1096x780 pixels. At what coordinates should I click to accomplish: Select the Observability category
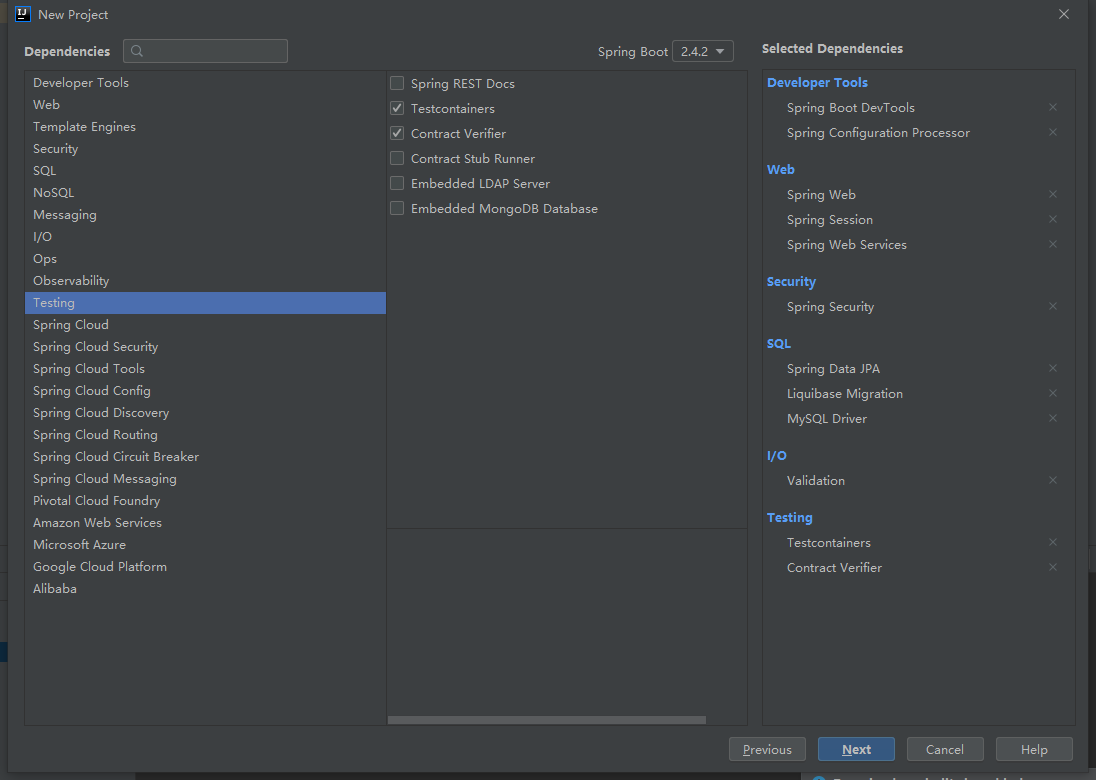pos(205,280)
